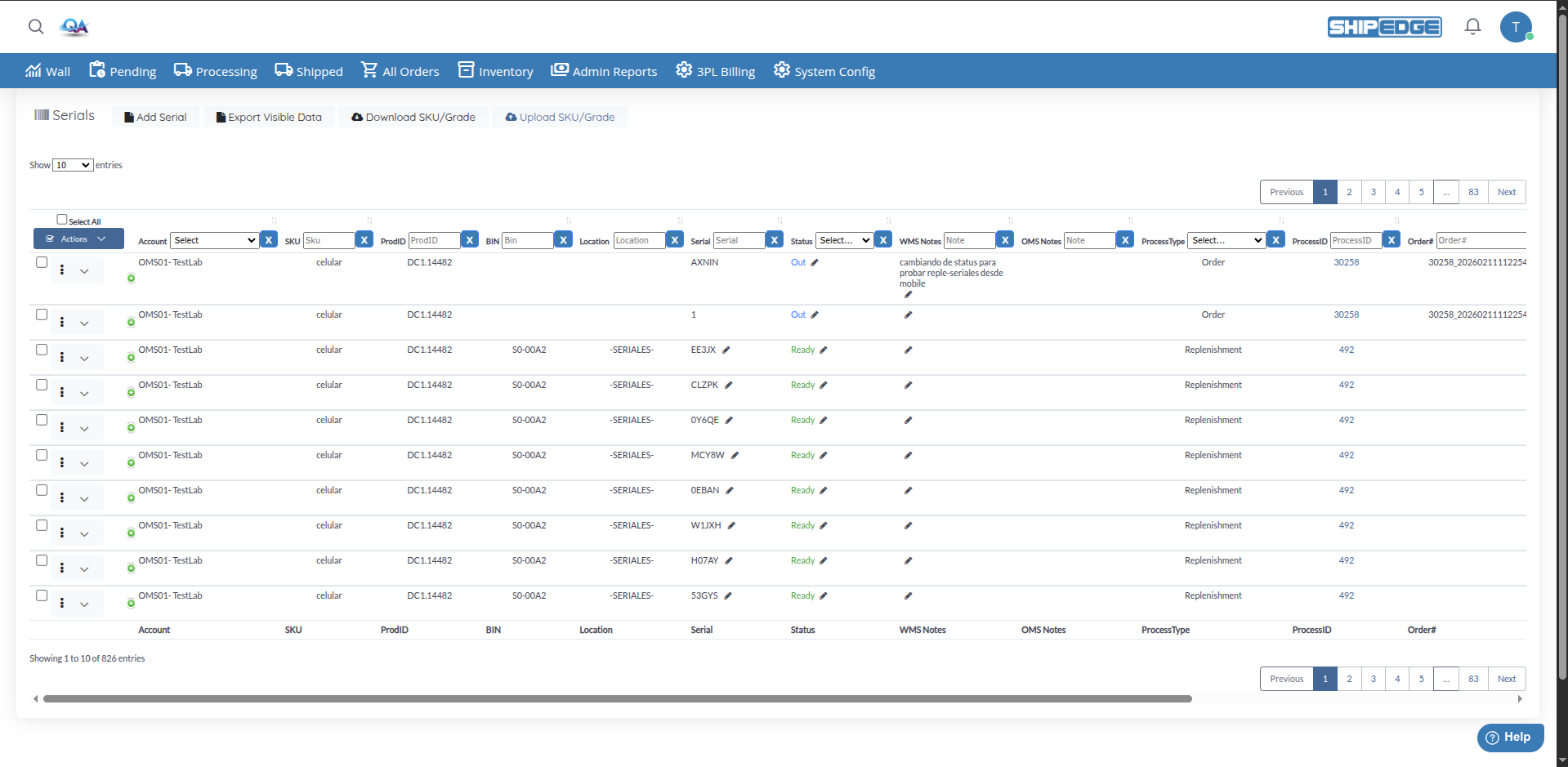Click the notifications bell icon

[x=1472, y=27]
